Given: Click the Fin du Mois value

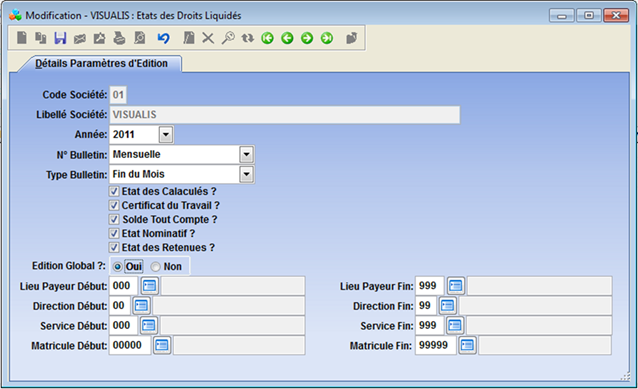Looking at the screenshot, I should [x=138, y=174].
